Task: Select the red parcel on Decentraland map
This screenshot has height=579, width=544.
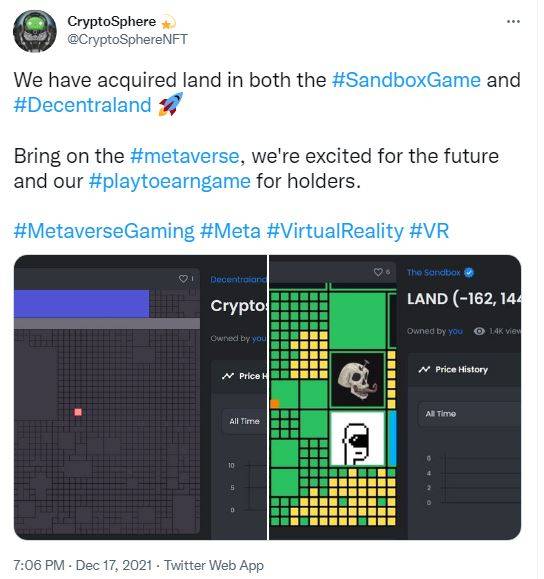Action: click(x=78, y=412)
